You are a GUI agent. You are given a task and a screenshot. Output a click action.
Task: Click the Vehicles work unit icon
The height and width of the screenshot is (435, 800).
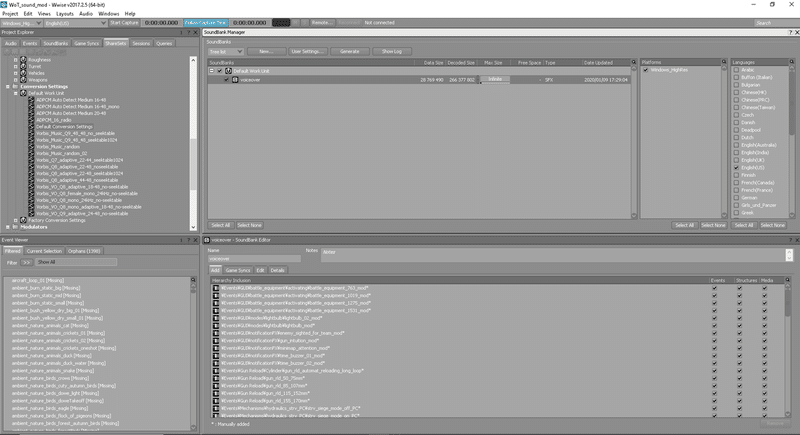click(x=23, y=73)
